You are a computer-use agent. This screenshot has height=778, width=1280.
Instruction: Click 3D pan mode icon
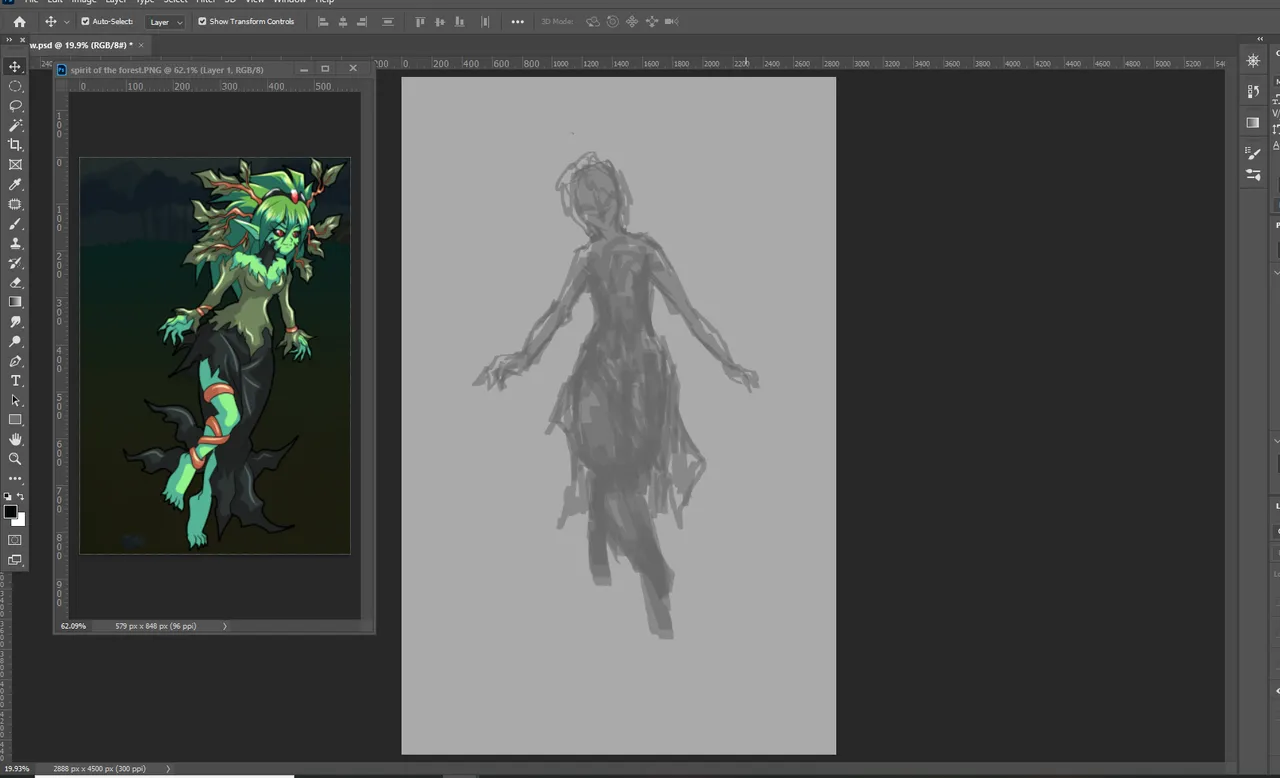coord(632,21)
